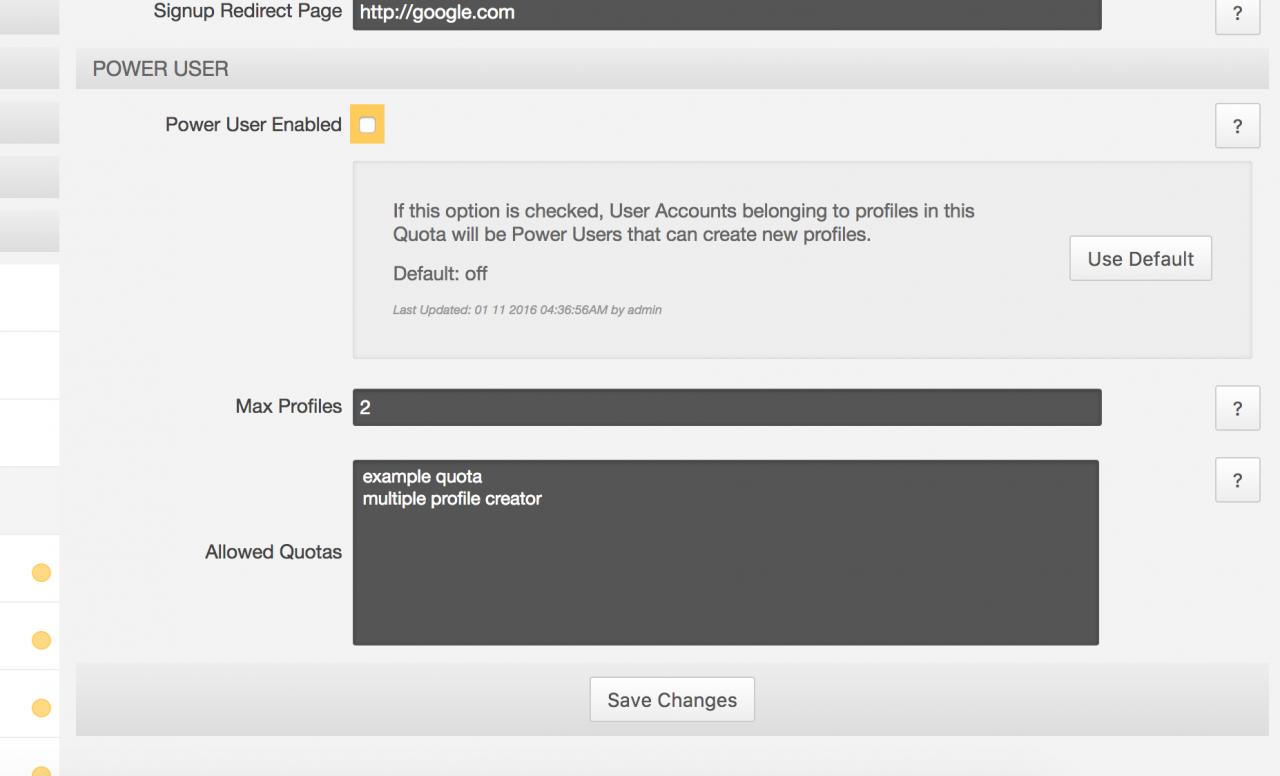
Task: Focus the Max Profiles input field
Action: [x=727, y=407]
